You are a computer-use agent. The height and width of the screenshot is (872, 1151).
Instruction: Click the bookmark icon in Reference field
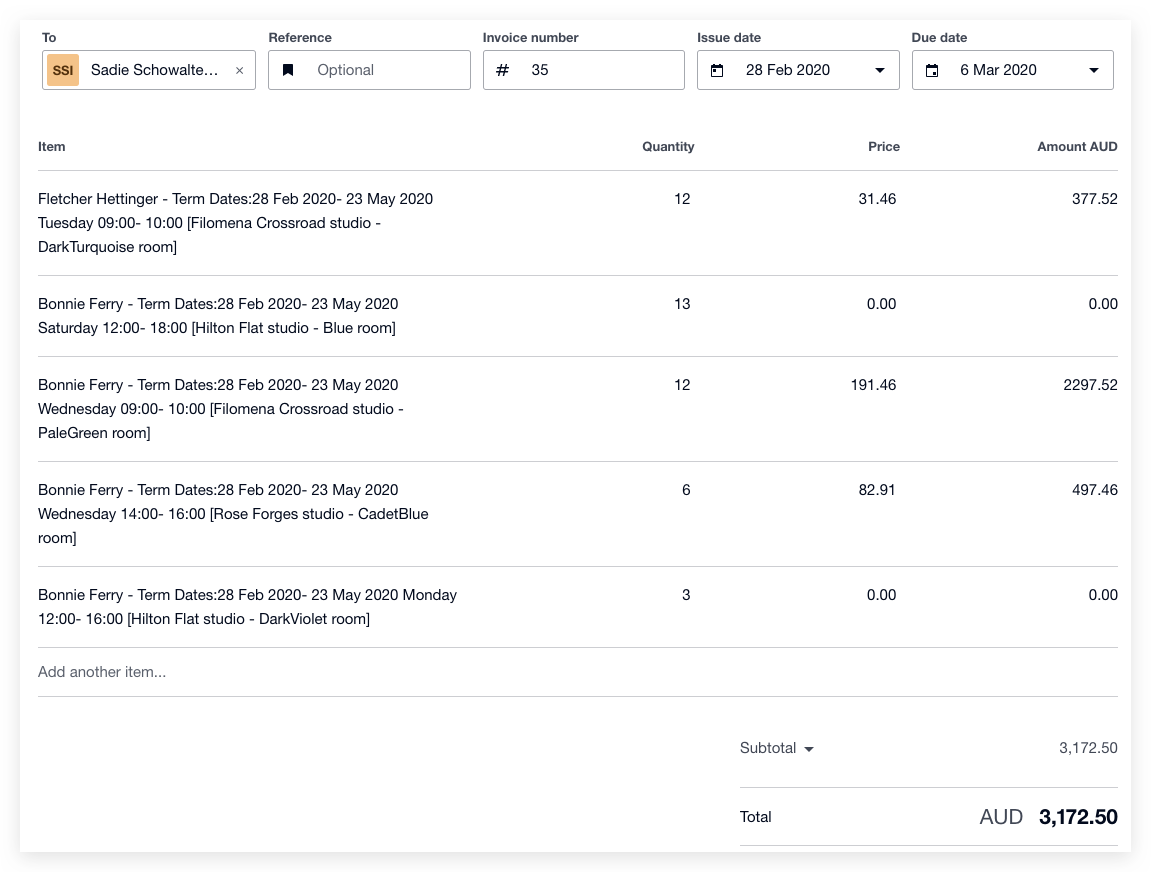click(x=289, y=70)
